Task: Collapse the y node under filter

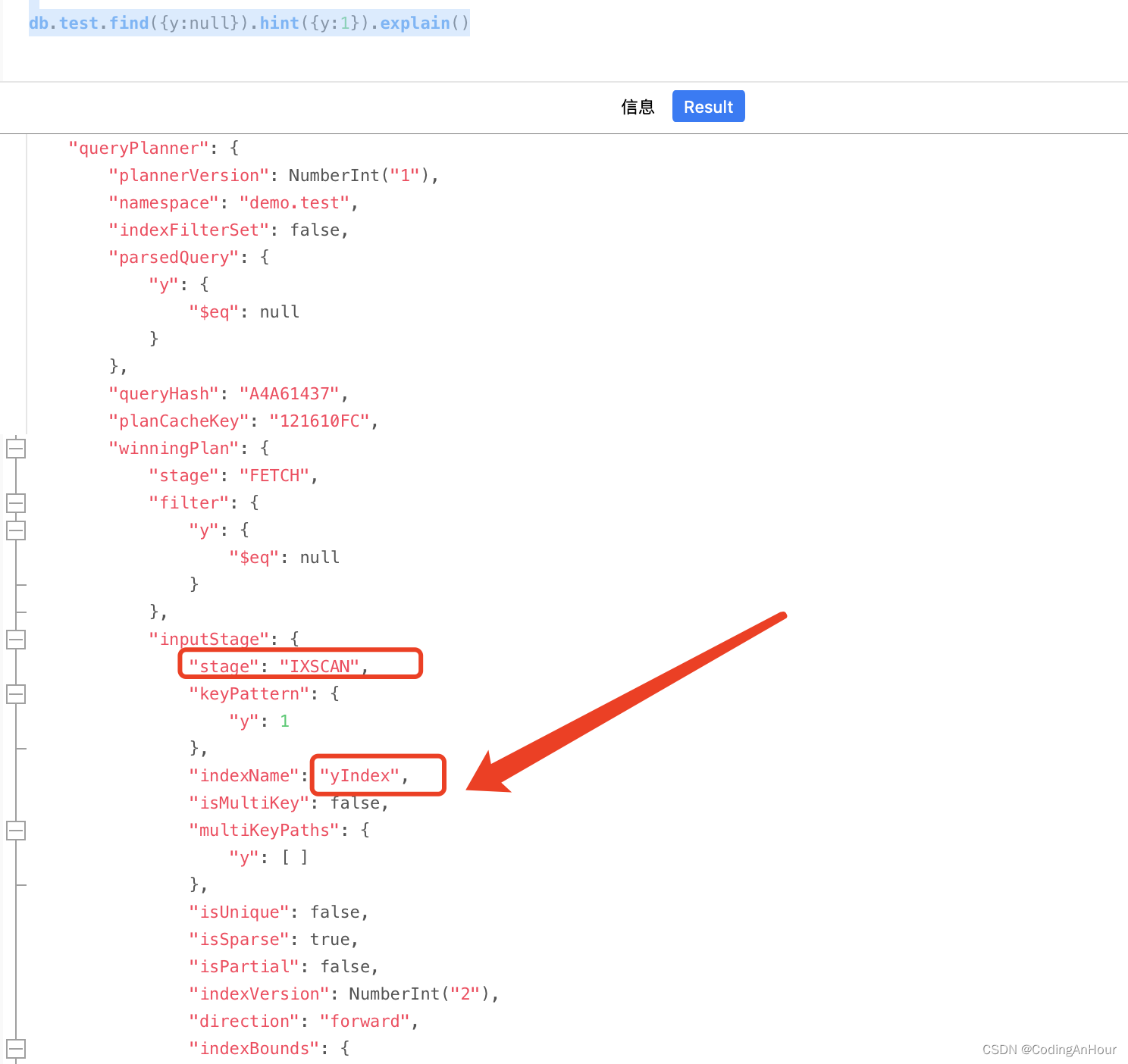Action: (16, 530)
